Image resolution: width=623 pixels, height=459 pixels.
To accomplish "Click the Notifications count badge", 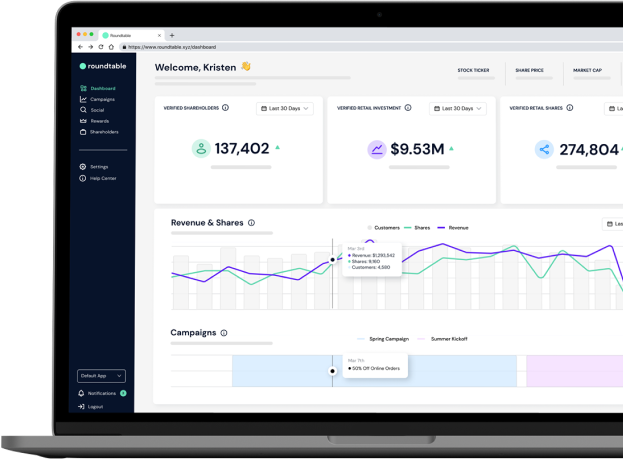I will click(123, 393).
